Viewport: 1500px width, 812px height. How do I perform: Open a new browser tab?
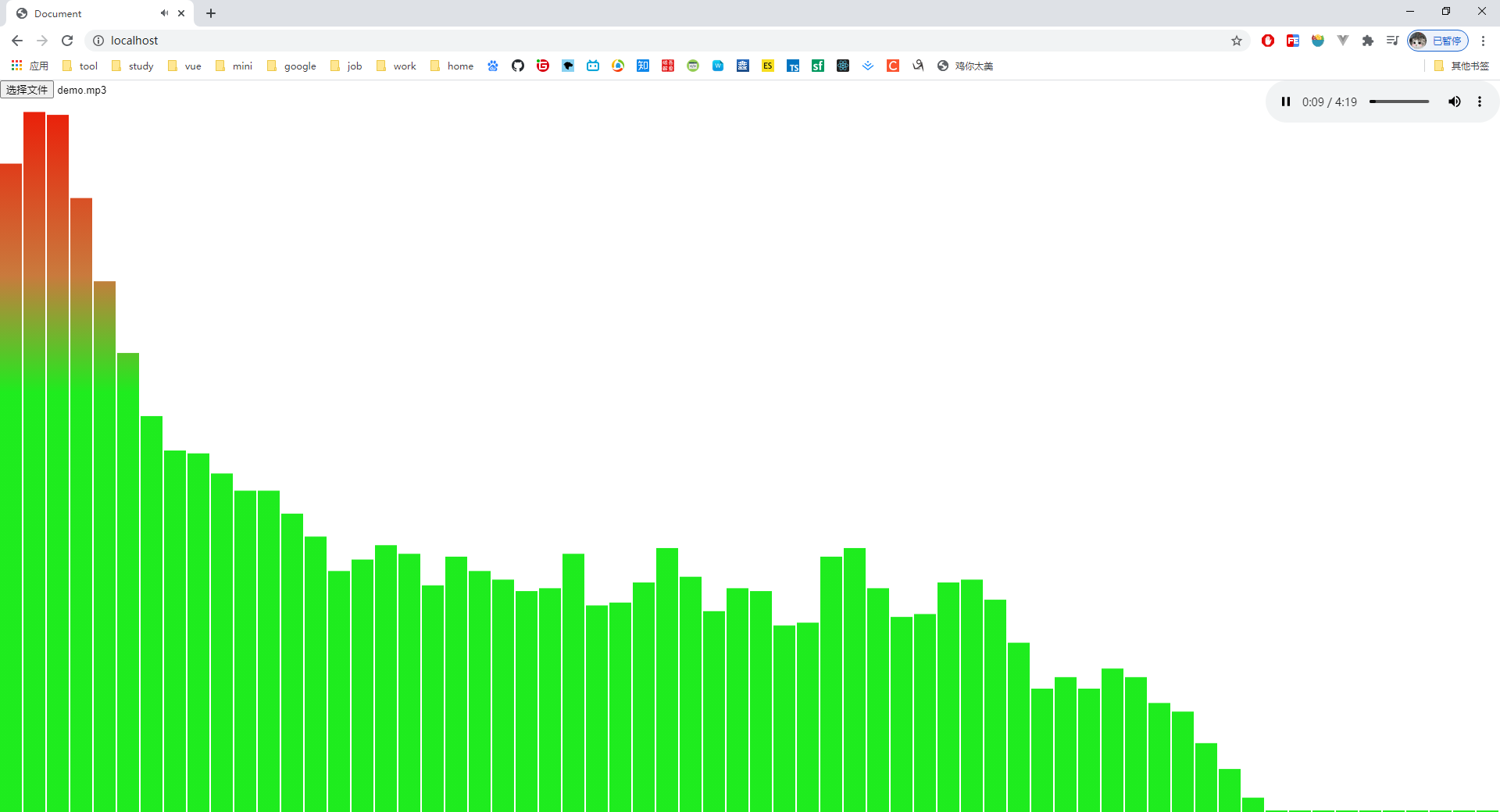click(x=211, y=13)
